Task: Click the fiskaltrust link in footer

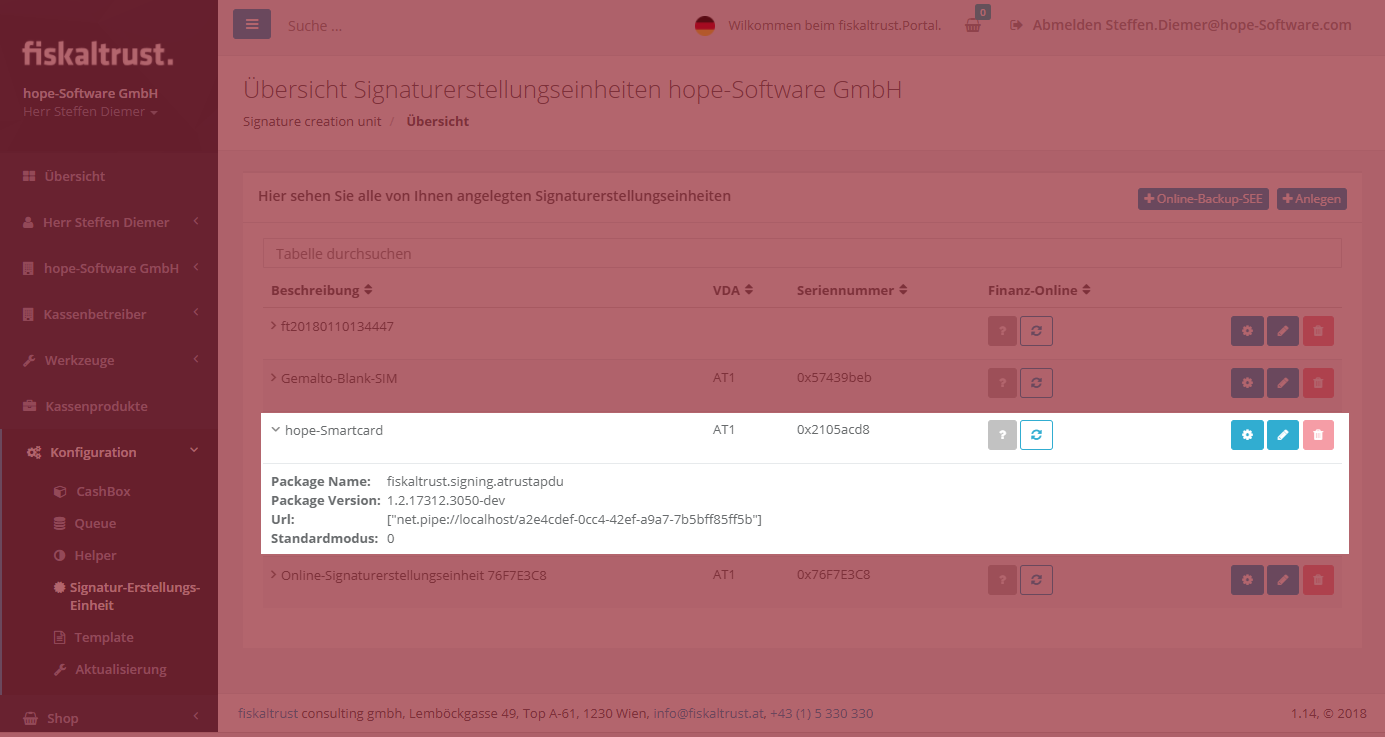Action: [268, 713]
